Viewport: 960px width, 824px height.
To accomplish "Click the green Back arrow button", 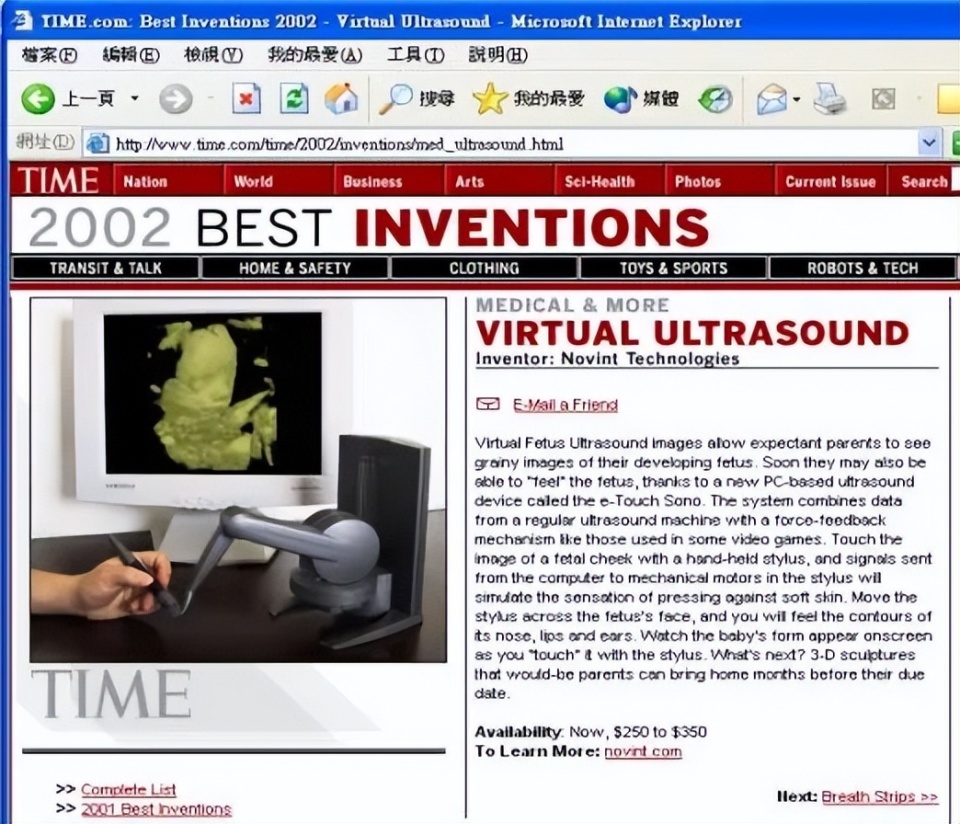I will point(38,99).
